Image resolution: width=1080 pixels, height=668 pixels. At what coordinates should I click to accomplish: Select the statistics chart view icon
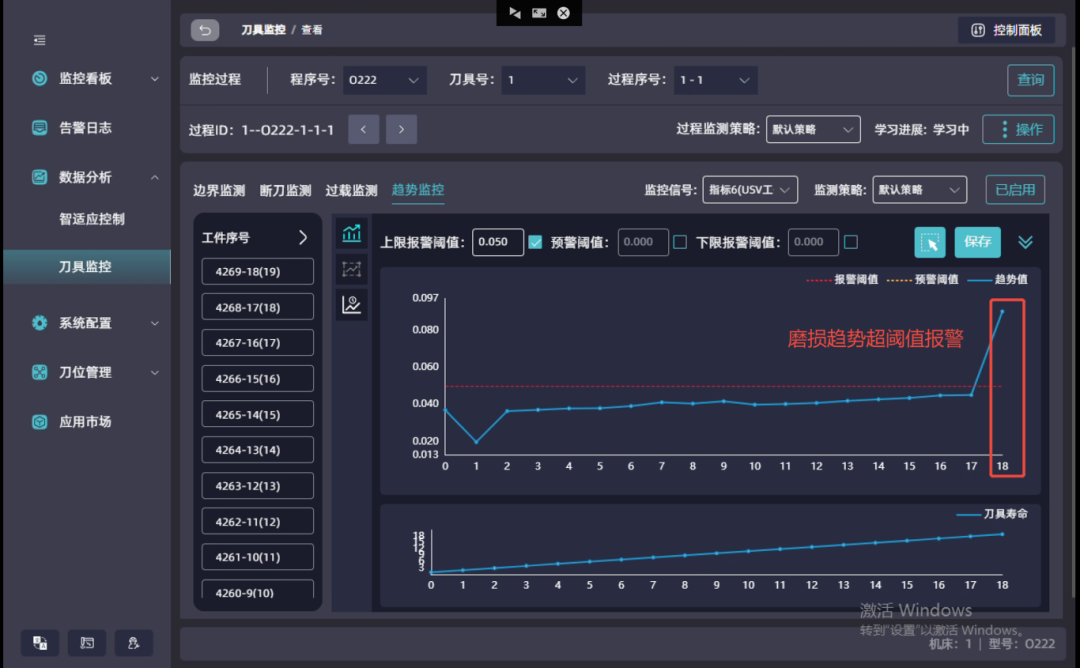[351, 304]
